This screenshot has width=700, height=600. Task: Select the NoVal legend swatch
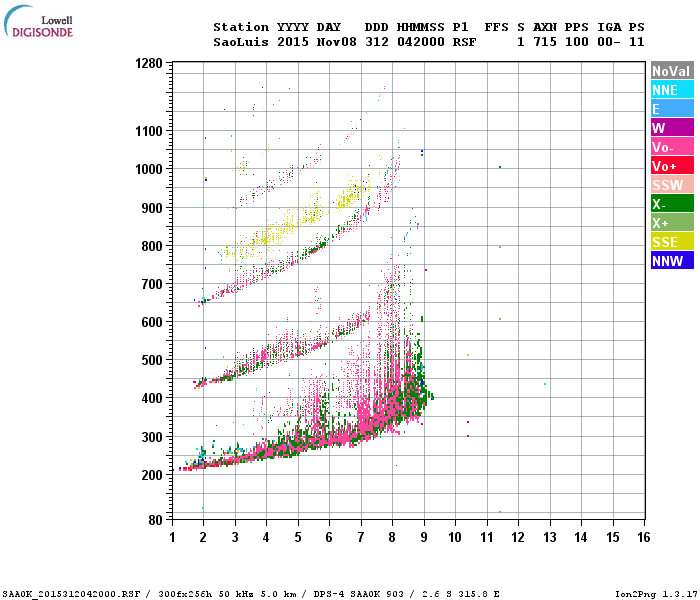click(x=672, y=71)
